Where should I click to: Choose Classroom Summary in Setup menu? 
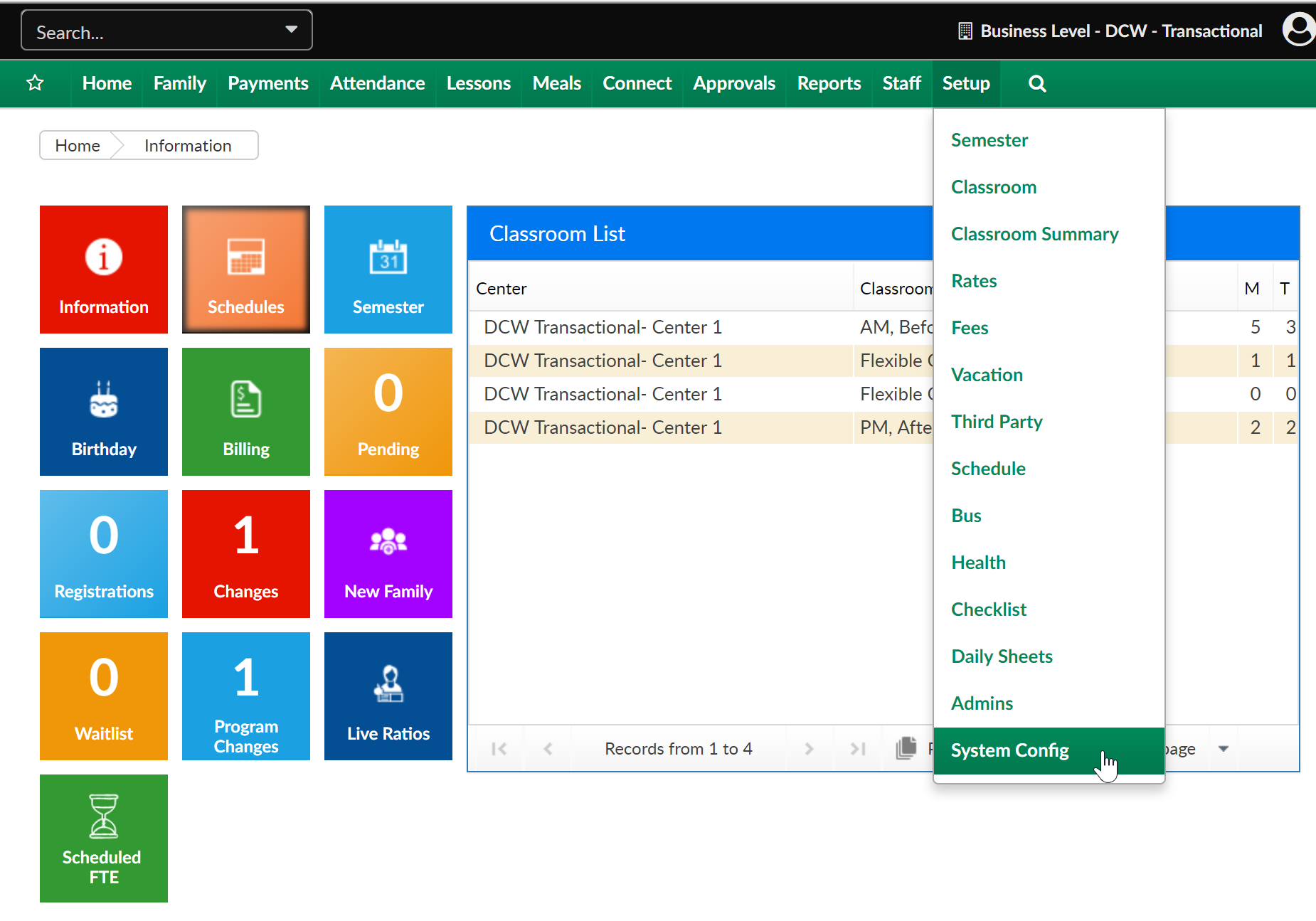point(1034,234)
